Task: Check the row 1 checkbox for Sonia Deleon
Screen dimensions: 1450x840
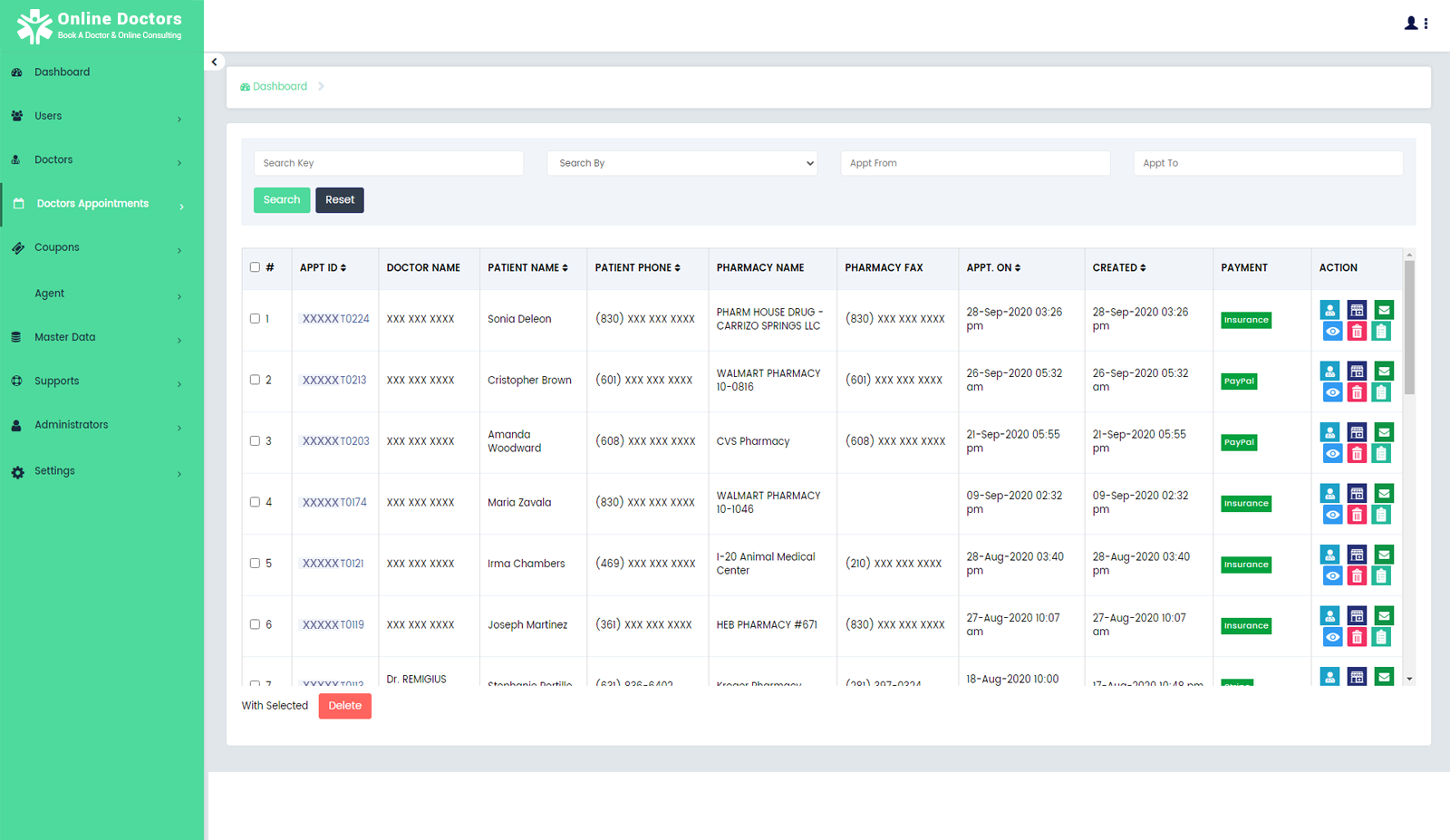Action: (255, 319)
